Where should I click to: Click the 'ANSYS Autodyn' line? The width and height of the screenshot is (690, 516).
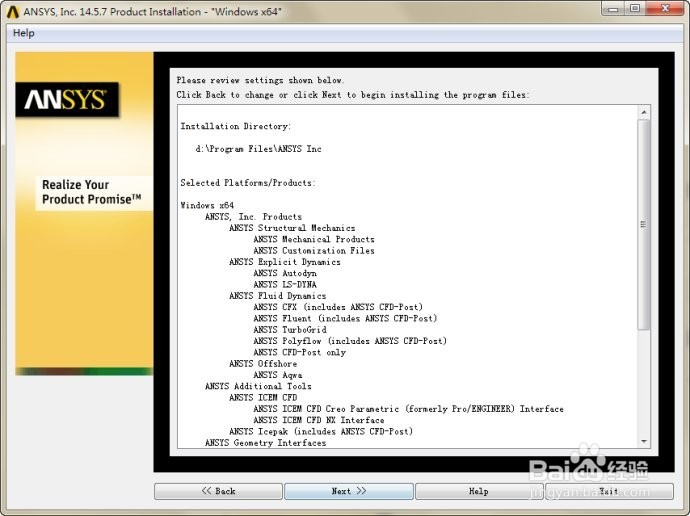tap(285, 273)
